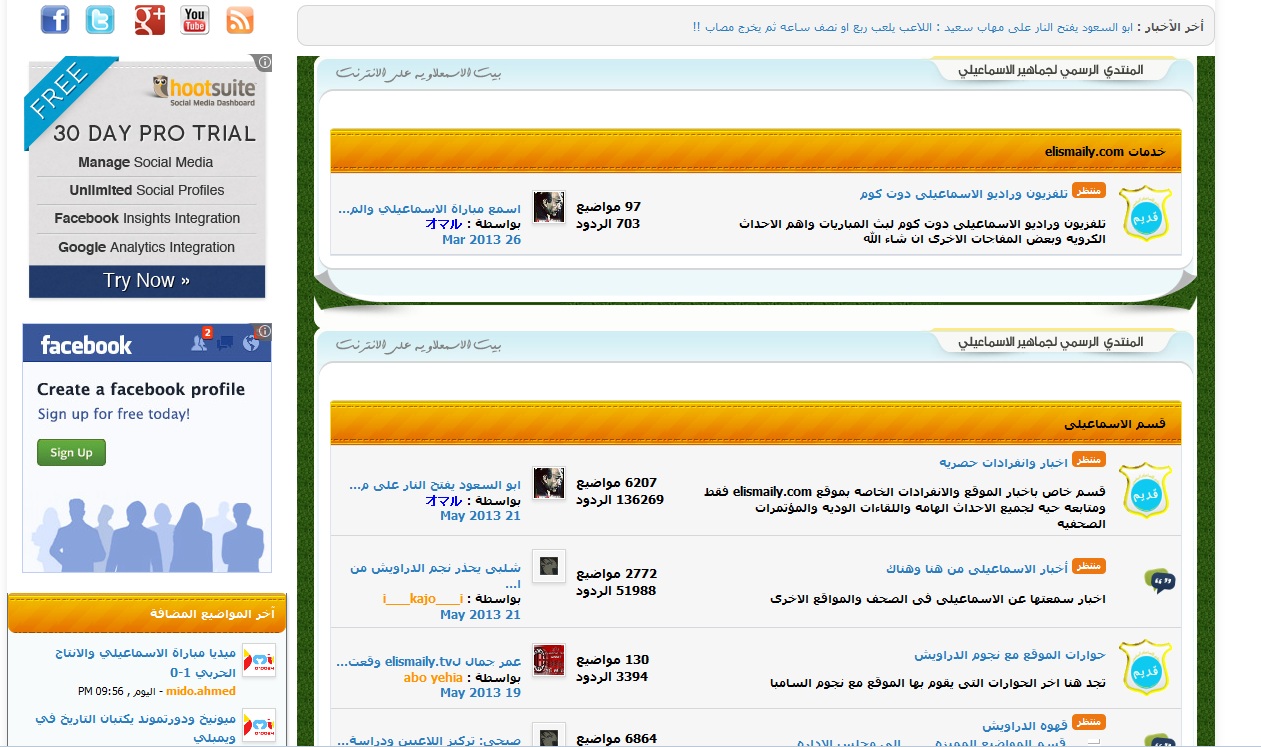Open حوارات الموقع مع نجوم الدراويش forum
Screen dimensions: 1261x747
(1009, 655)
